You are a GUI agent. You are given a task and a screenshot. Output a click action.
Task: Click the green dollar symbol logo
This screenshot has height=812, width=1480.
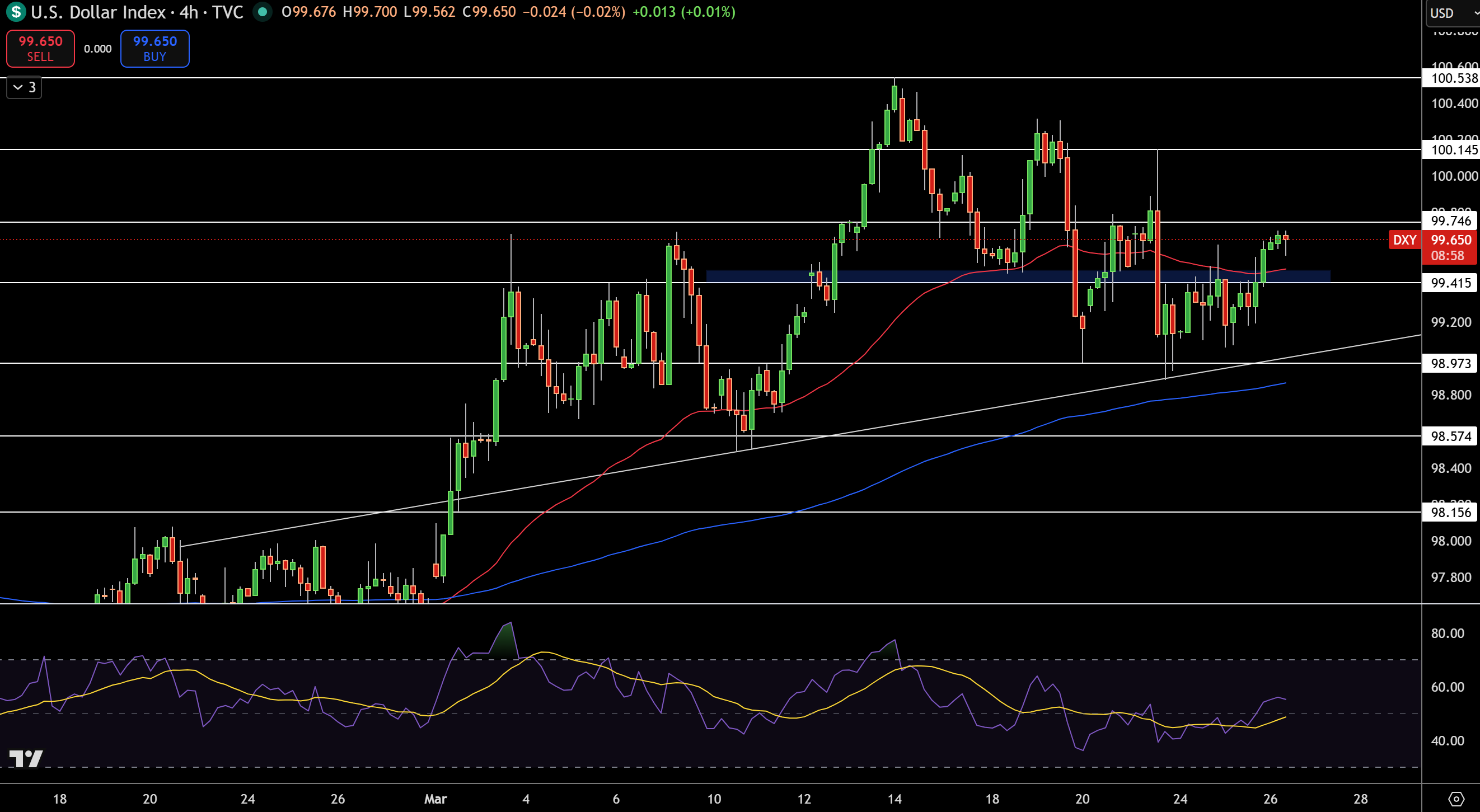tap(16, 12)
